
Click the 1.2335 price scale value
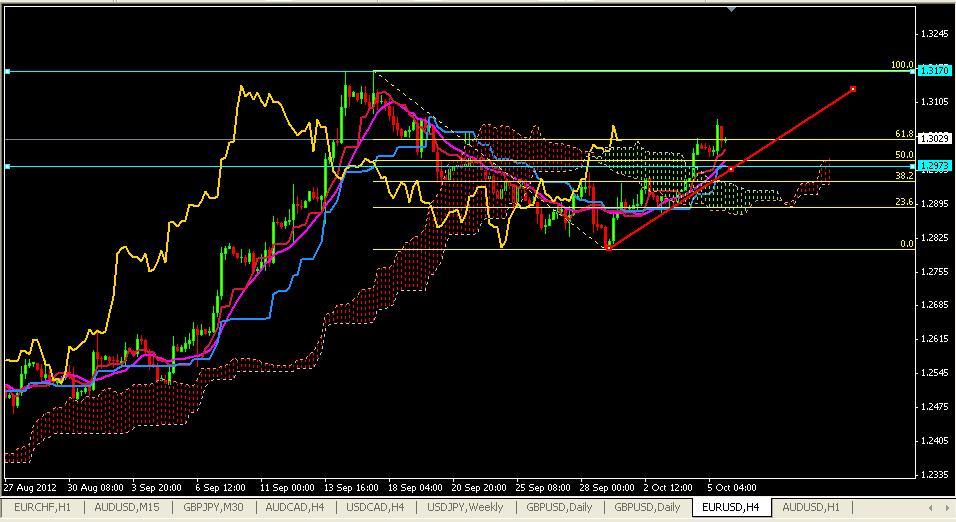click(x=935, y=474)
